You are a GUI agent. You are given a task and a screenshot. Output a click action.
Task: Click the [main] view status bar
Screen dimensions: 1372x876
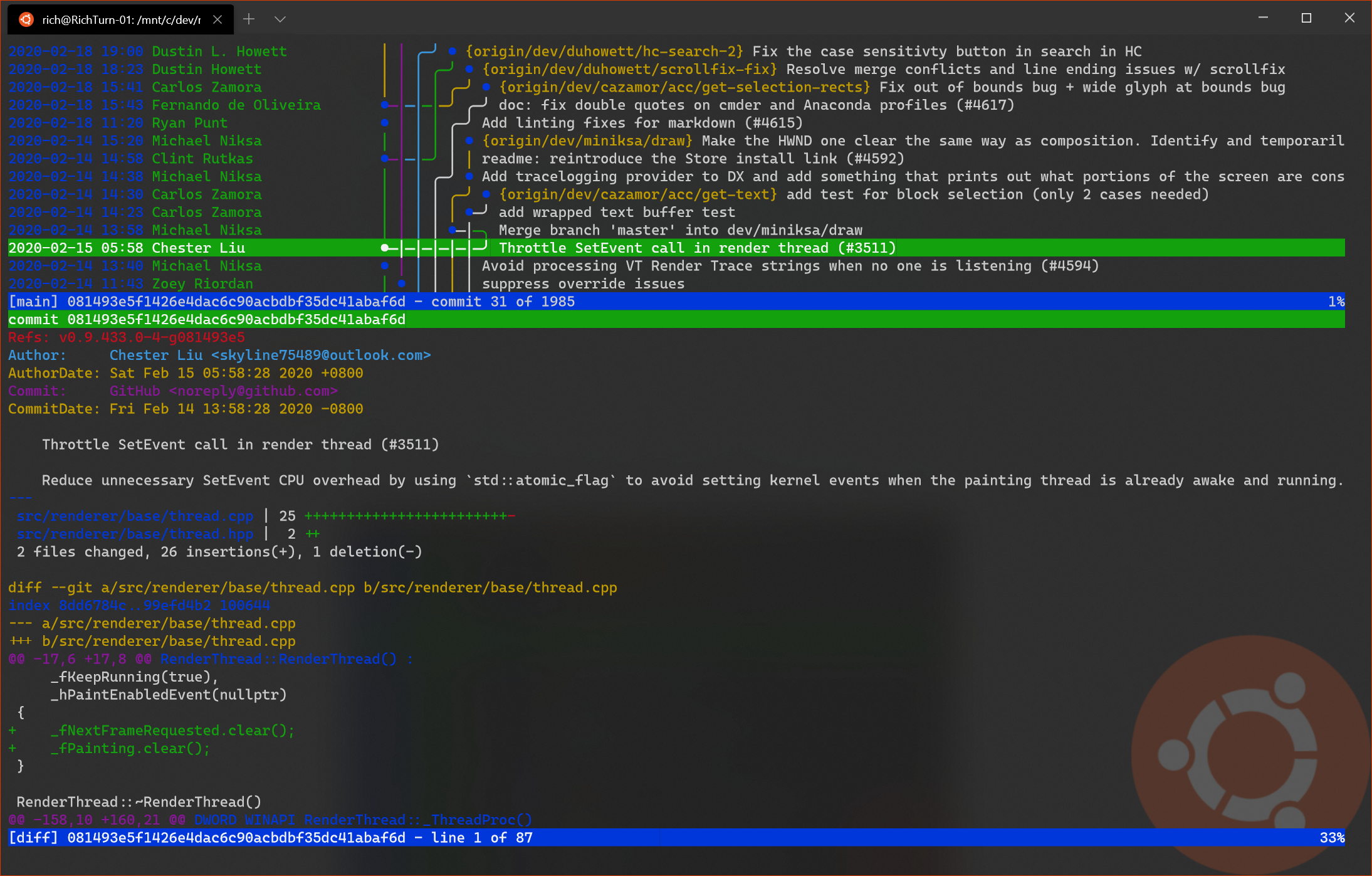(x=677, y=302)
